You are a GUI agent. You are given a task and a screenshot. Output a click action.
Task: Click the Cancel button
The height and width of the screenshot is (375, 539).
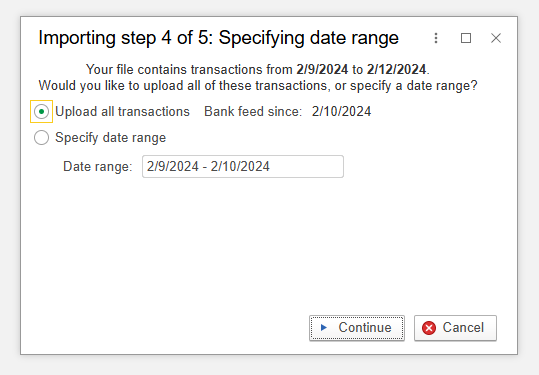coord(455,328)
